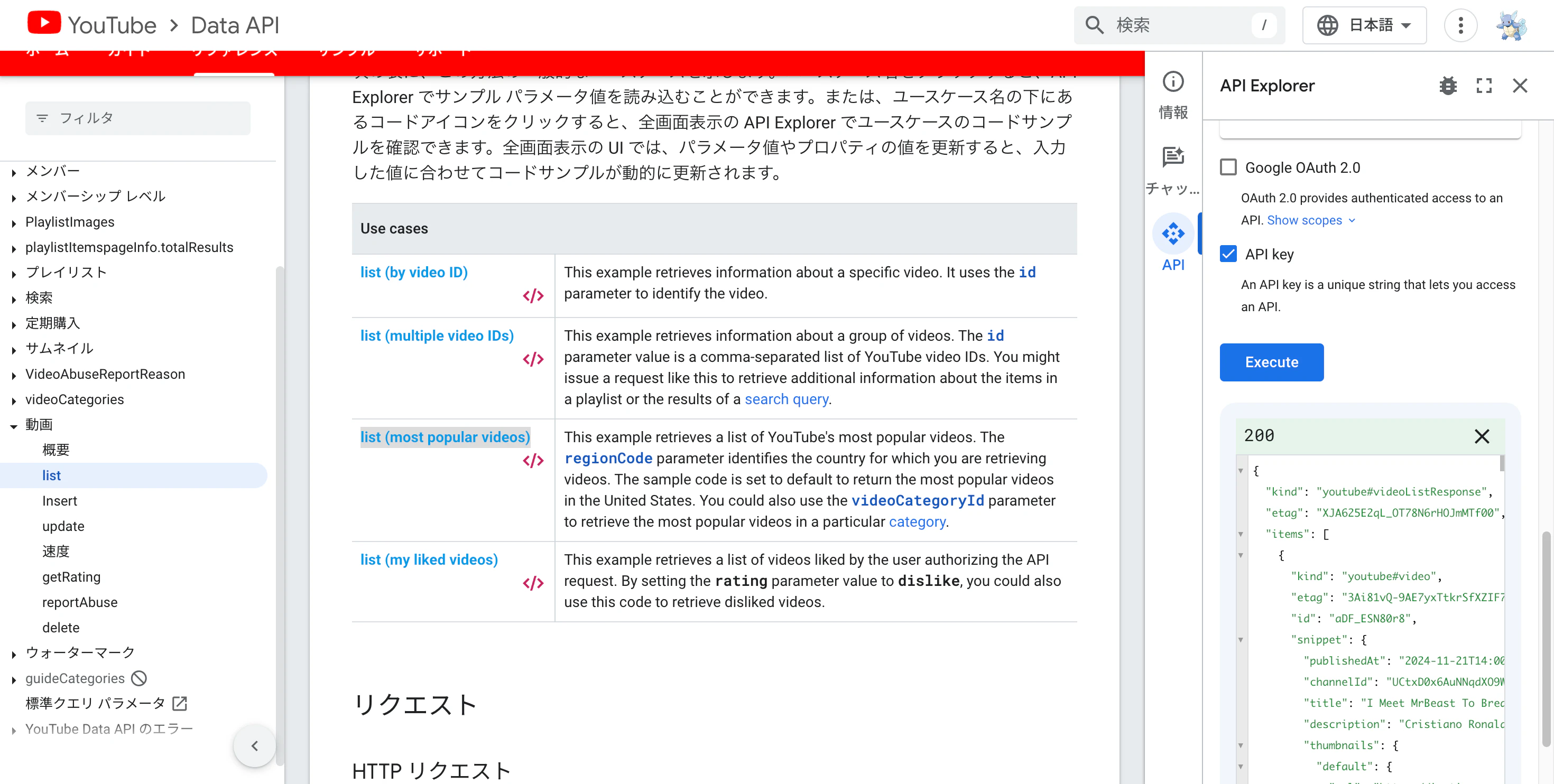Expand Show scopes under OAuth 2.0
The height and width of the screenshot is (784, 1554).
tap(1311, 220)
